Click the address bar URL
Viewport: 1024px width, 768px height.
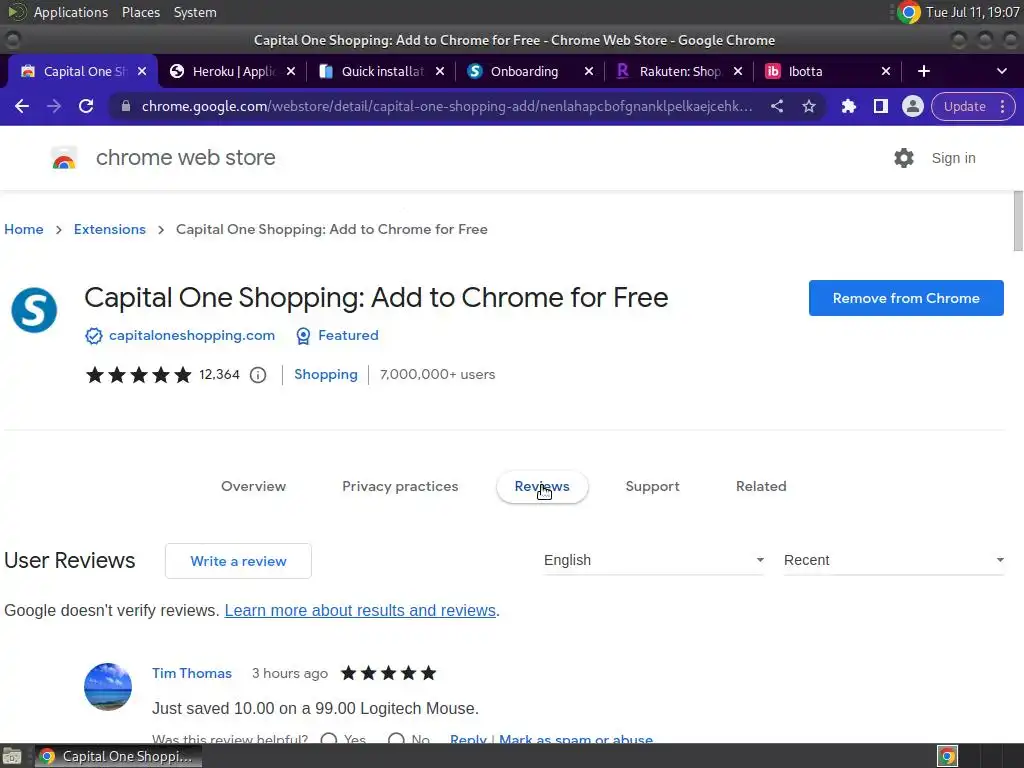[447, 106]
